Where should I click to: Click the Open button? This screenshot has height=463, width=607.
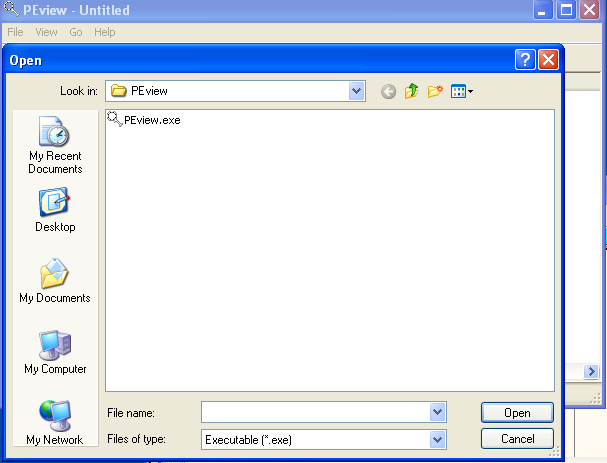click(517, 413)
